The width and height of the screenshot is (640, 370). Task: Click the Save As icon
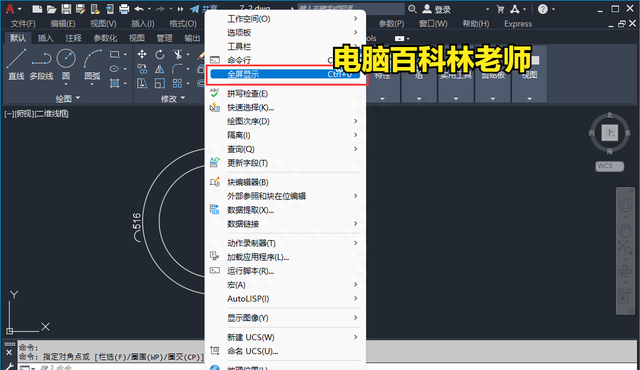pos(80,9)
